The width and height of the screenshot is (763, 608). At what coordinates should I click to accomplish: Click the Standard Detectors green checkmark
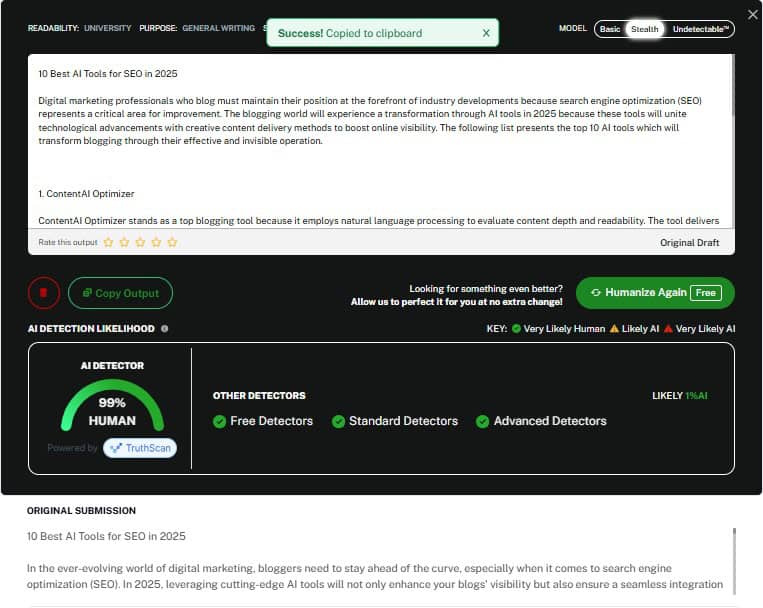coord(338,421)
